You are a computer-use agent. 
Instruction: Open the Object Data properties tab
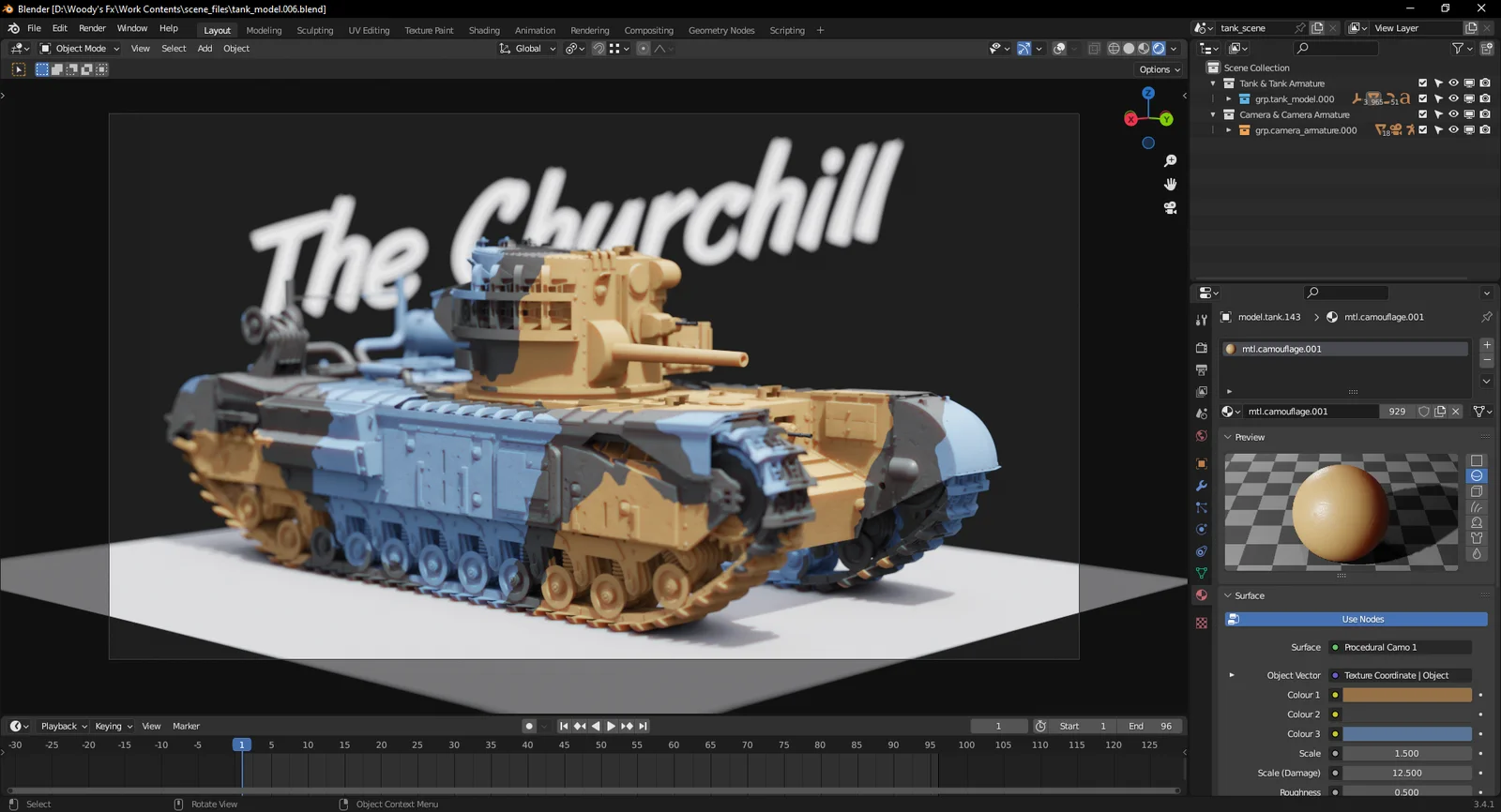click(x=1201, y=573)
